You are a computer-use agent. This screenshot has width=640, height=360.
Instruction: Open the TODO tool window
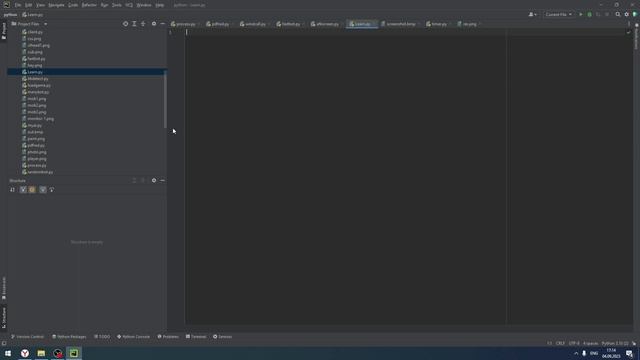102,337
